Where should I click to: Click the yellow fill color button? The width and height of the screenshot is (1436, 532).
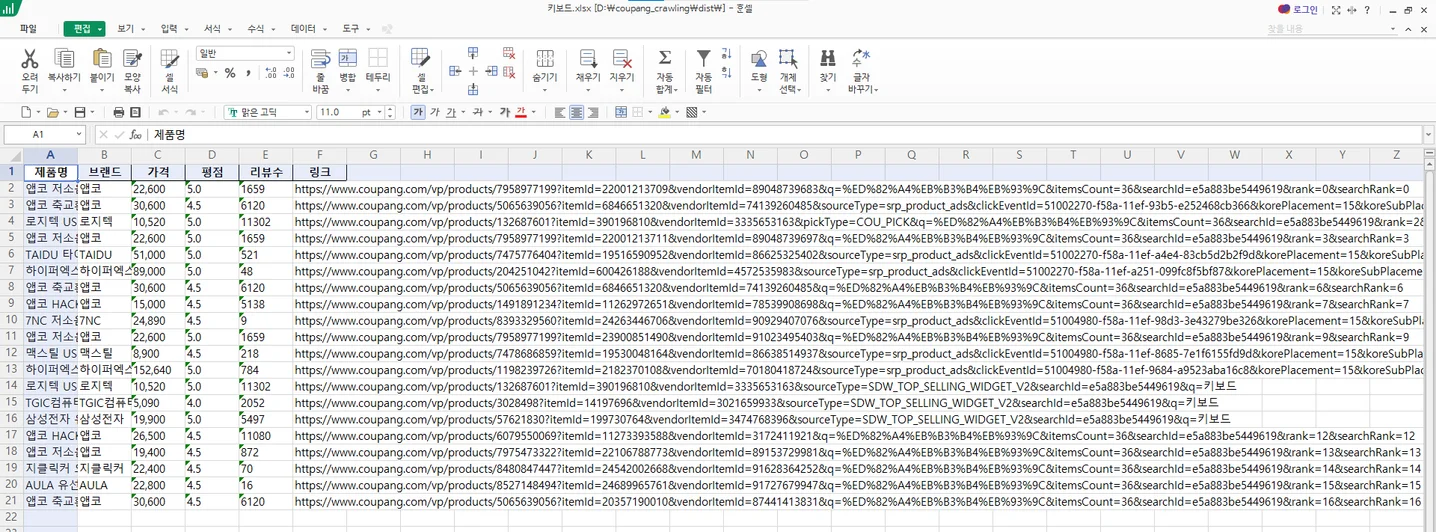tap(664, 113)
